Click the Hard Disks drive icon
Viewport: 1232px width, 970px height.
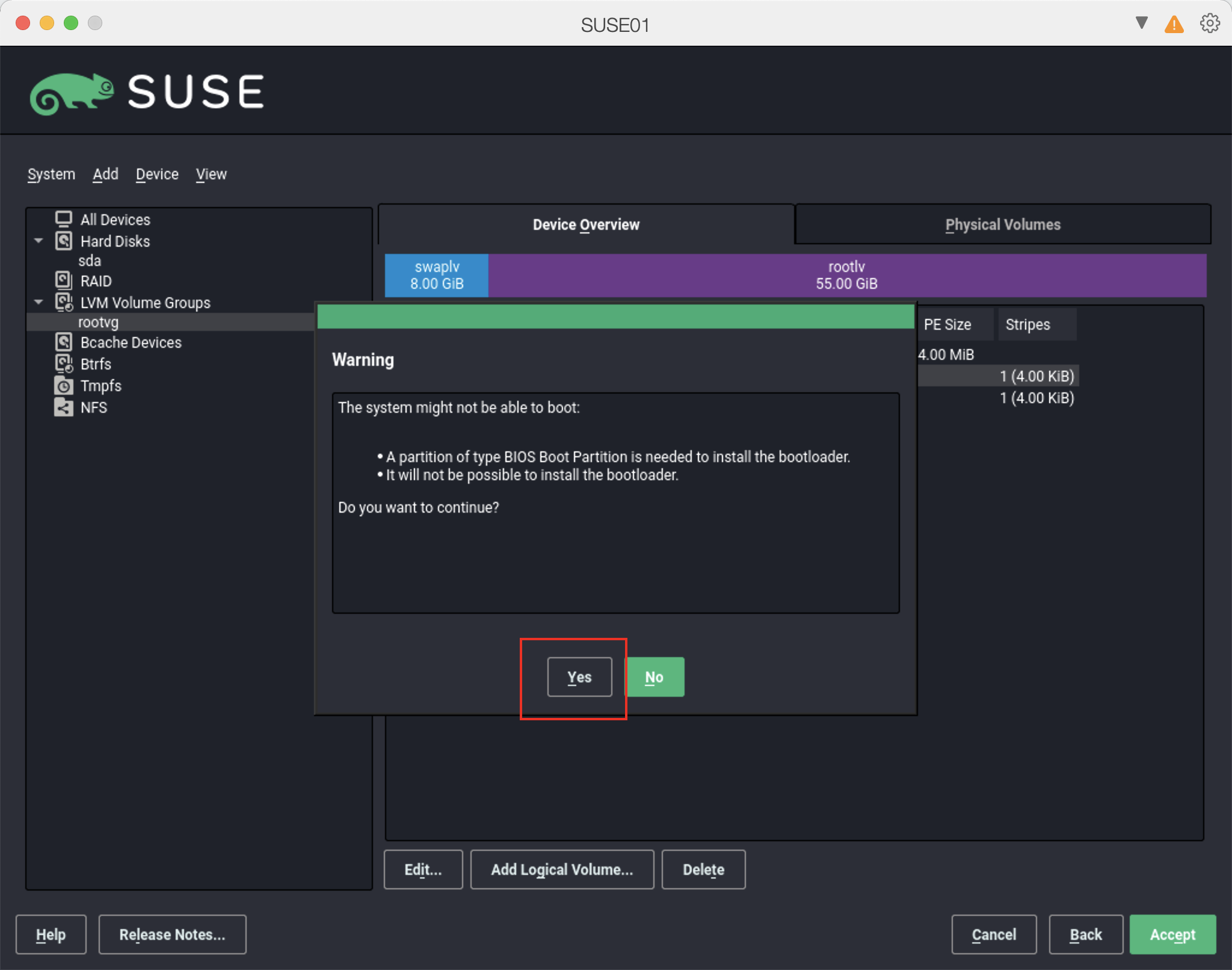pos(63,241)
